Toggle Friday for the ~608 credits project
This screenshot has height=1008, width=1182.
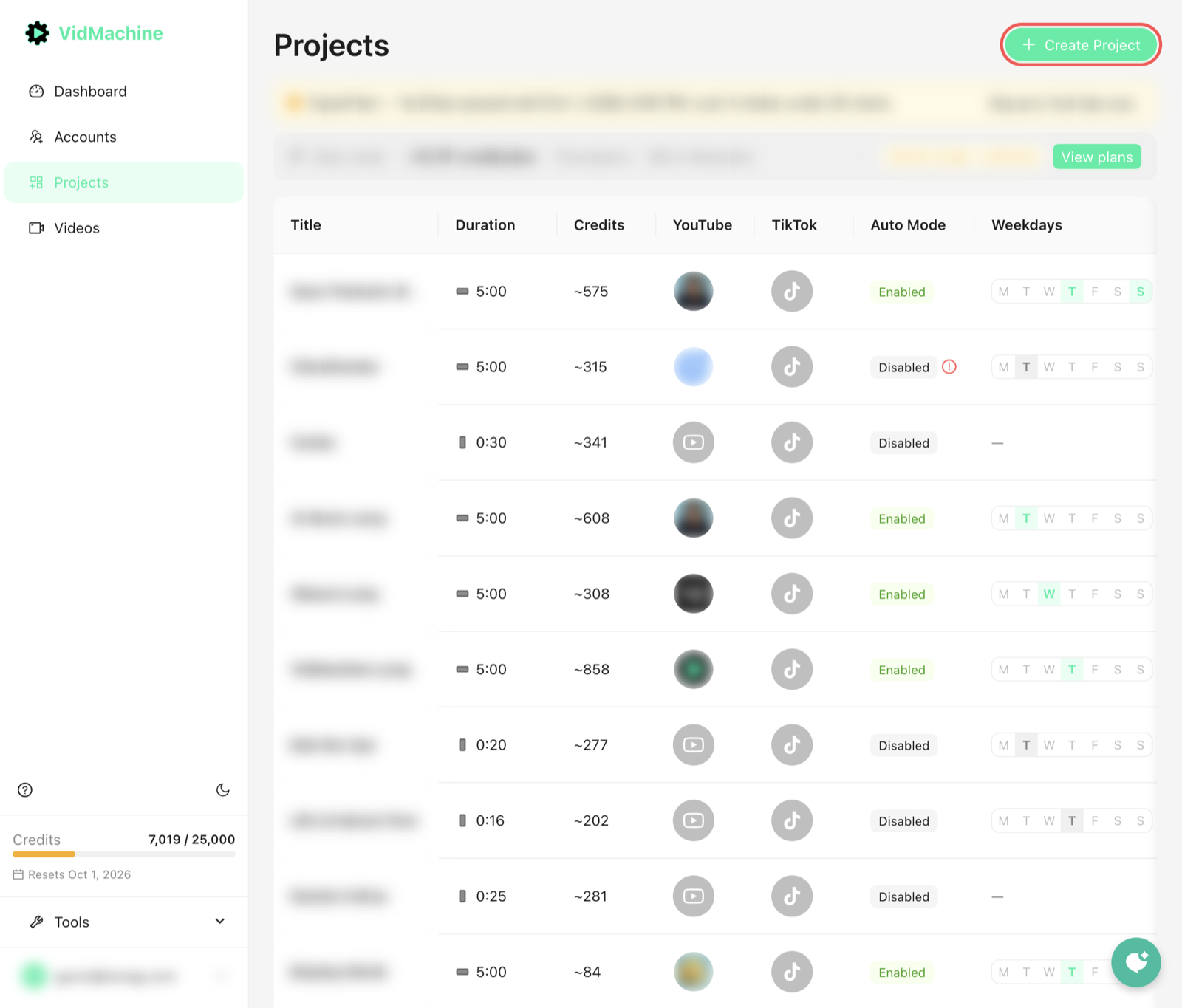1095,518
